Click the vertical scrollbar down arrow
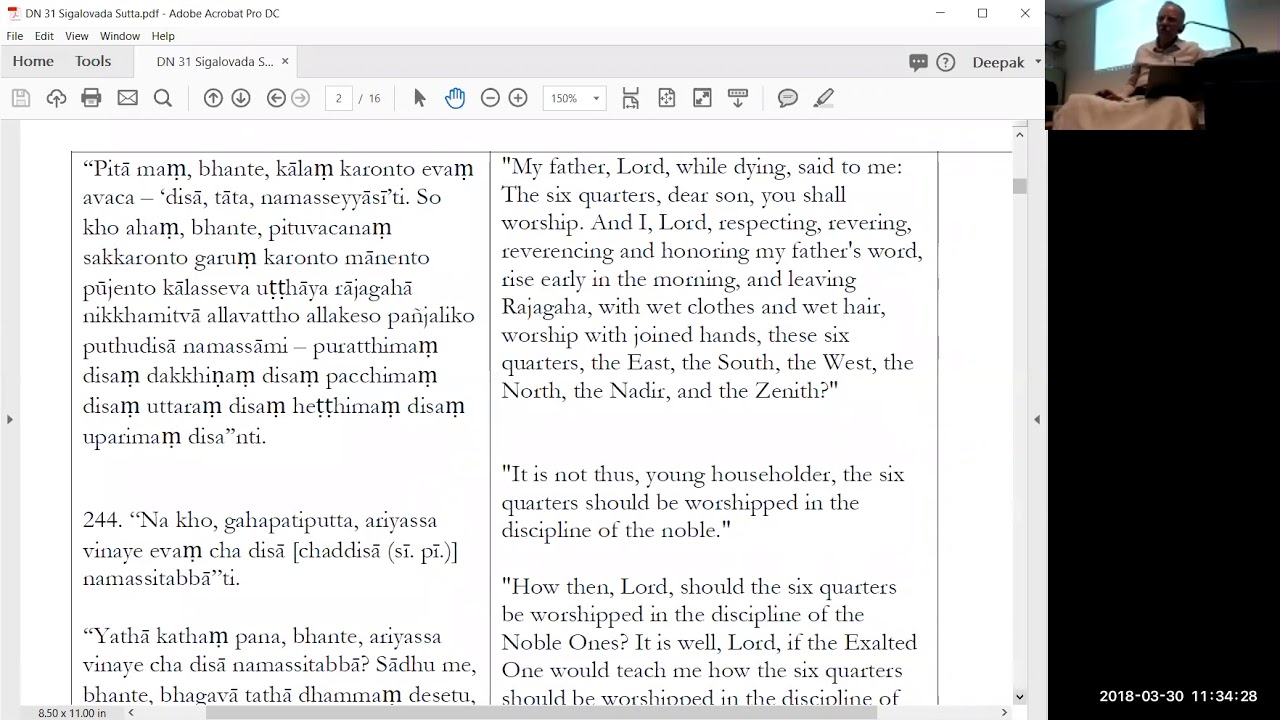The image size is (1280, 720). point(1020,697)
